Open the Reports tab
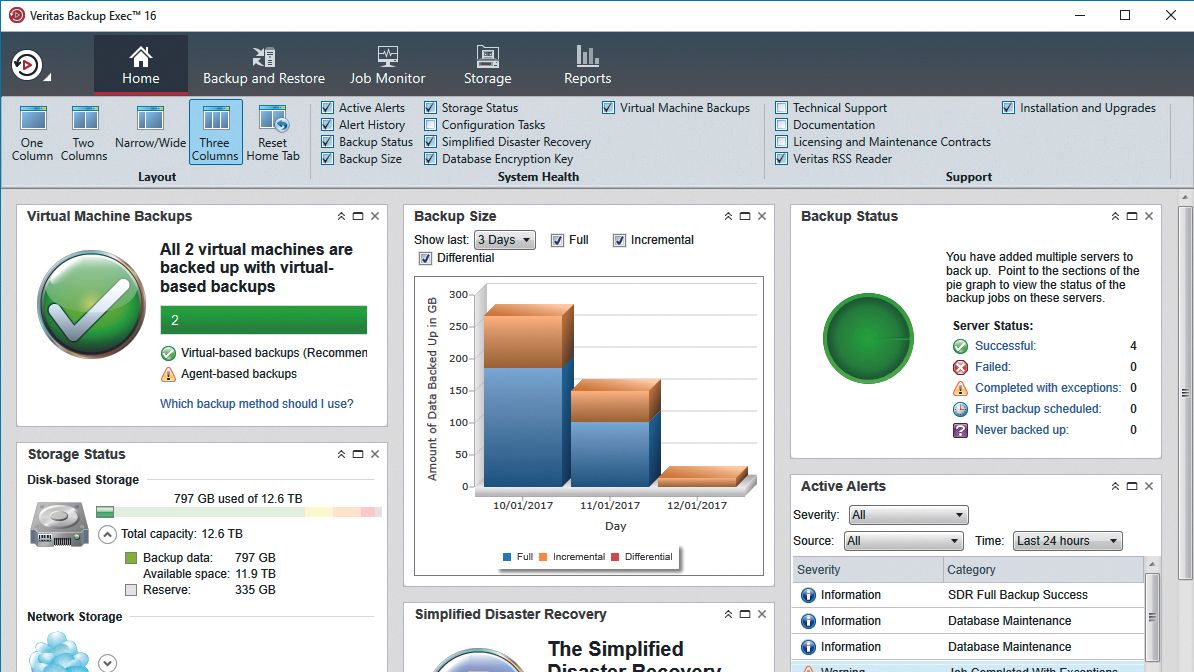 point(587,65)
